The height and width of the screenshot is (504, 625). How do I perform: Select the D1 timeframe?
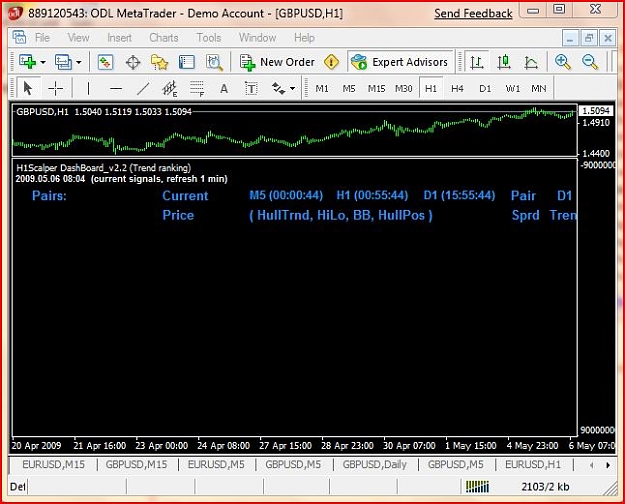pos(485,89)
